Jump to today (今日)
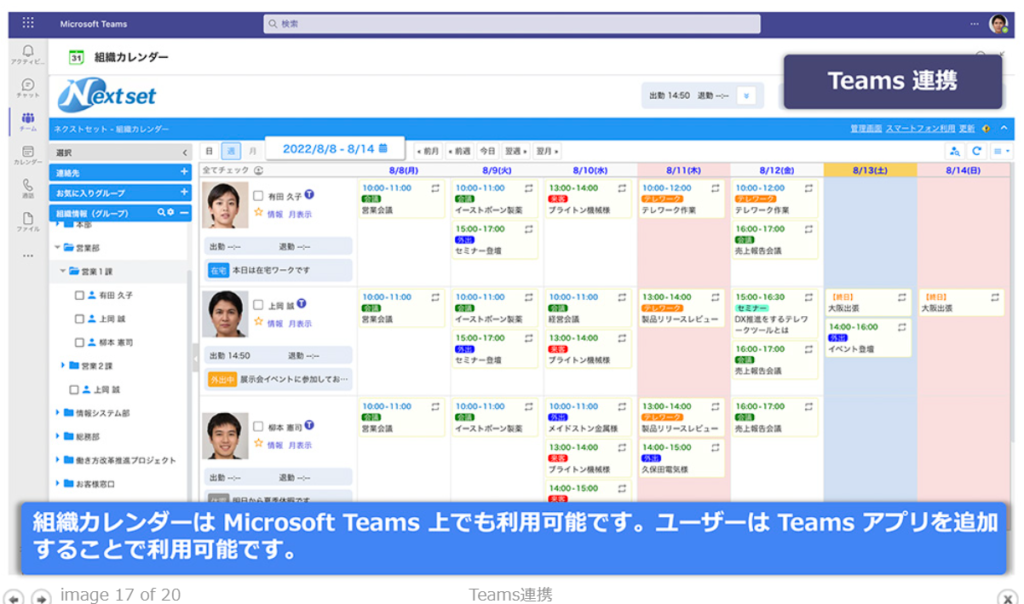Screen dimensions: 1024x604 click(488, 151)
